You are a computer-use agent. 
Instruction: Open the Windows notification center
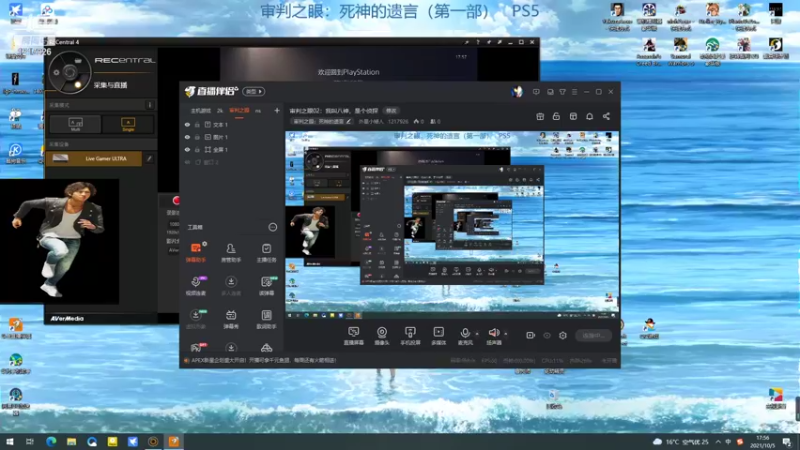point(787,442)
